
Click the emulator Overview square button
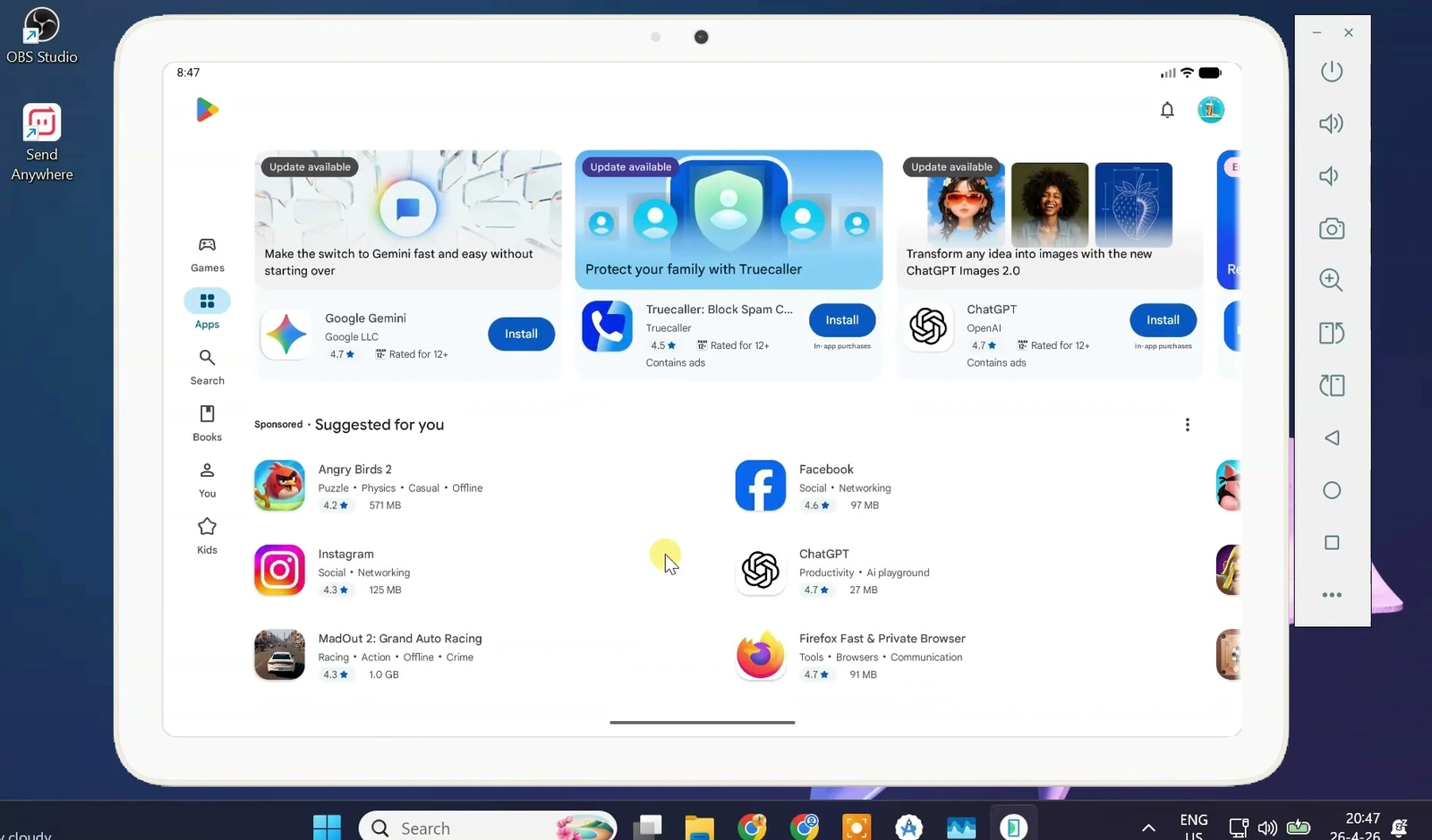click(1332, 543)
